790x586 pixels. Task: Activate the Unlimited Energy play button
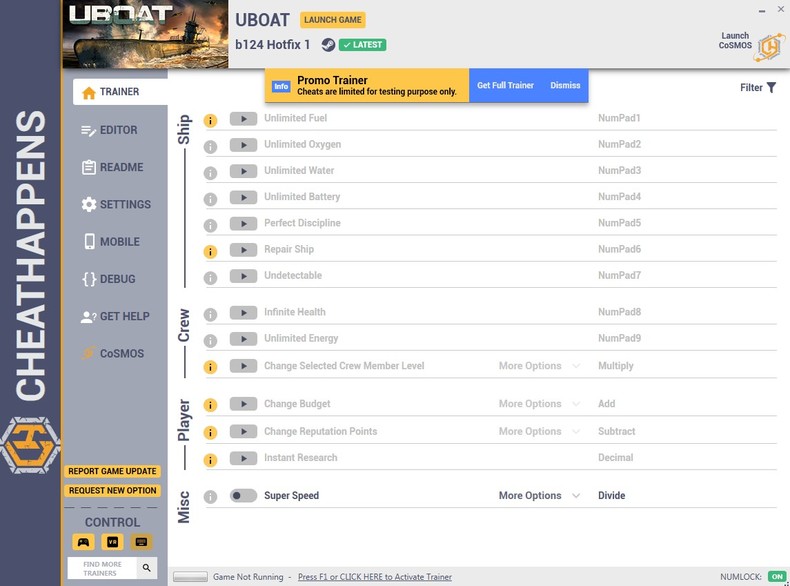[x=243, y=339]
